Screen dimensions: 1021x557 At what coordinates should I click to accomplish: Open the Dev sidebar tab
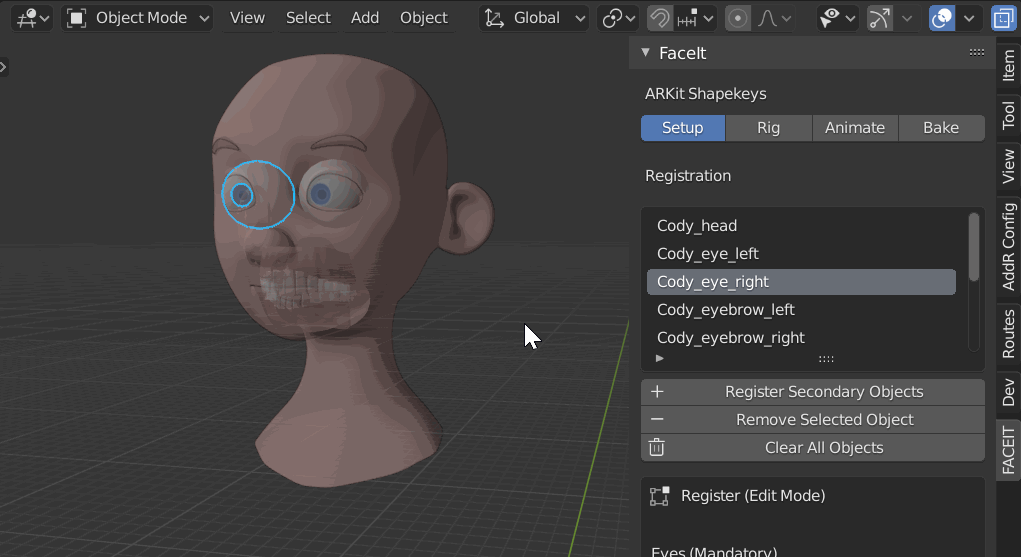(1008, 392)
